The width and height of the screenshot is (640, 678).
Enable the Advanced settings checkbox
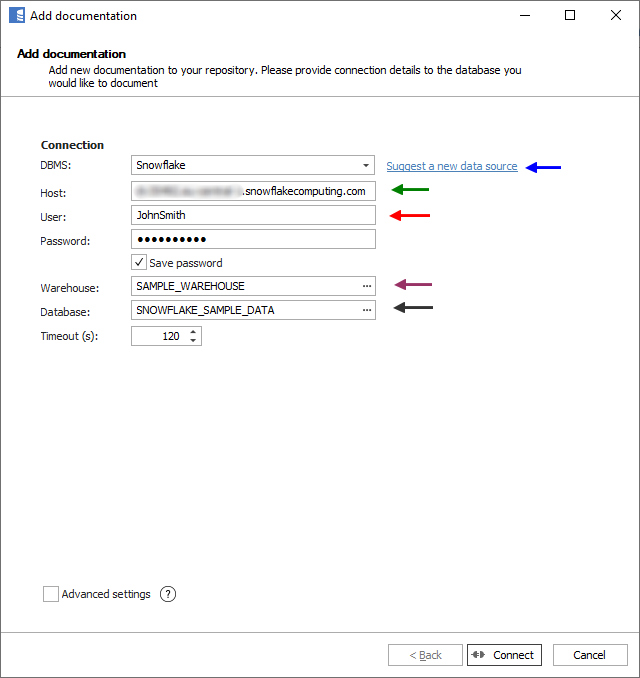tap(51, 594)
